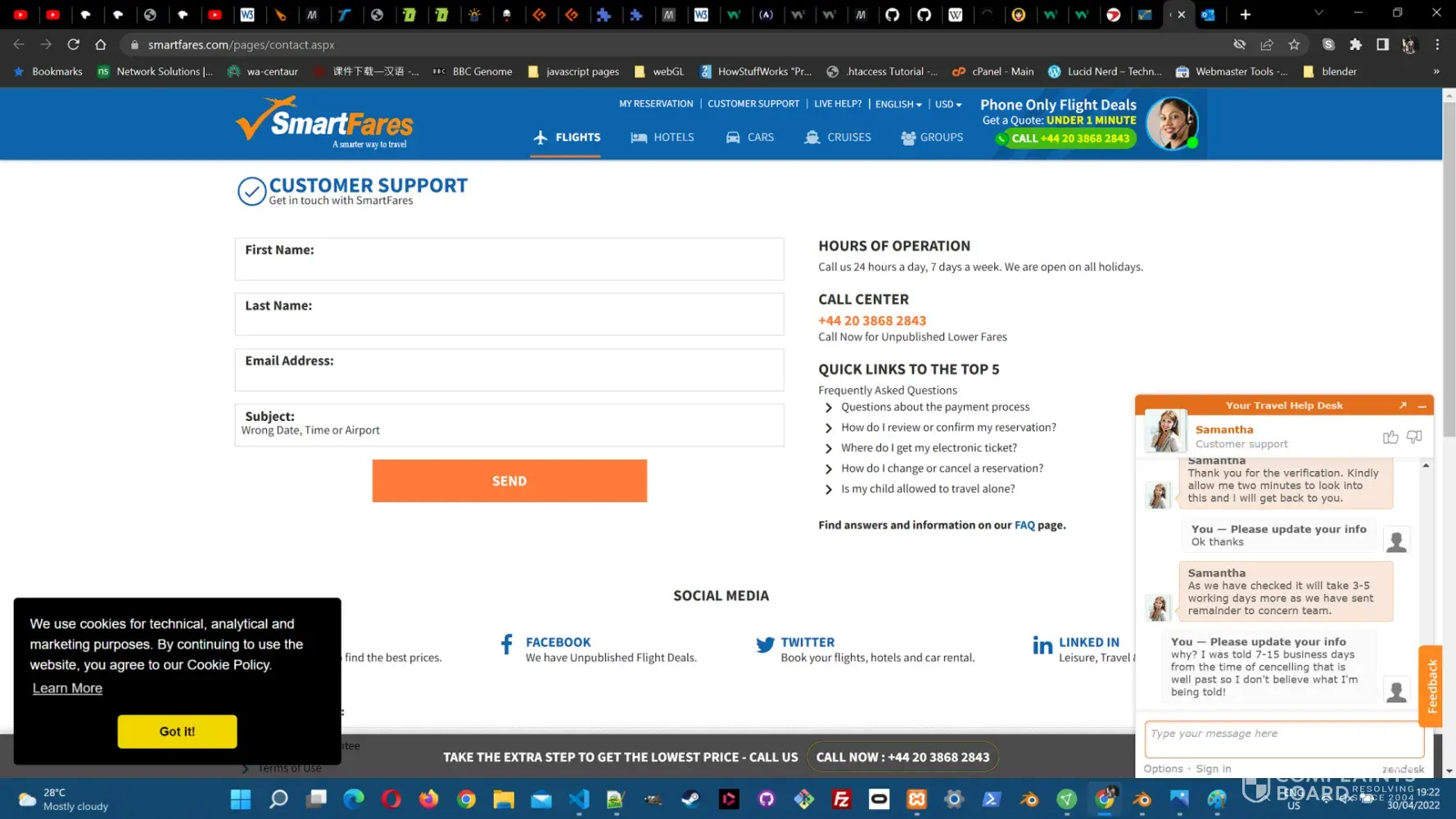Open the browser side panel icon
The image size is (1456, 819).
tap(1382, 44)
